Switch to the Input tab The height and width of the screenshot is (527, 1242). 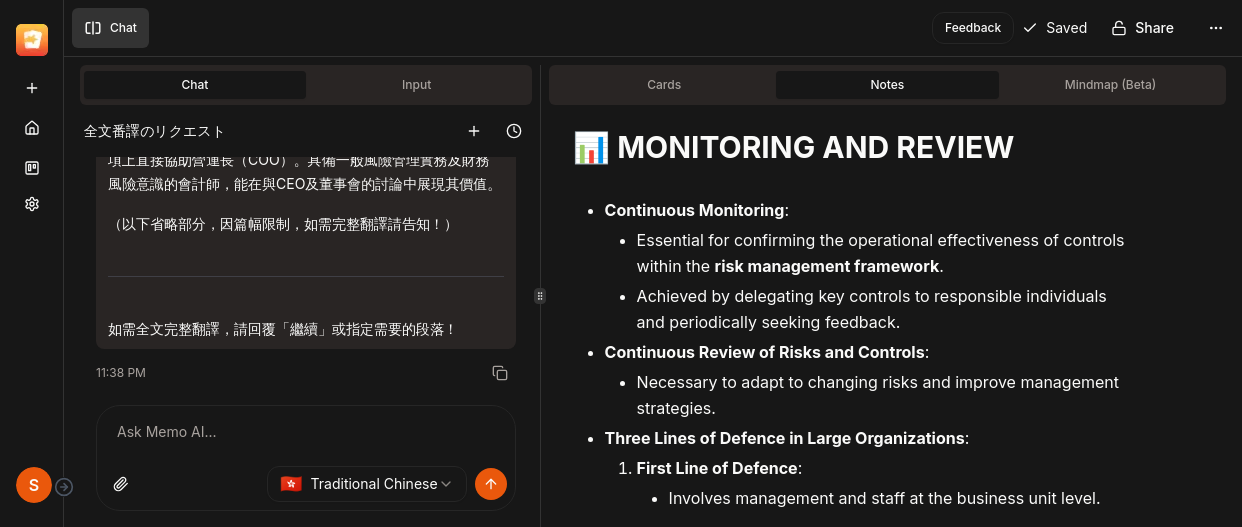coord(416,85)
